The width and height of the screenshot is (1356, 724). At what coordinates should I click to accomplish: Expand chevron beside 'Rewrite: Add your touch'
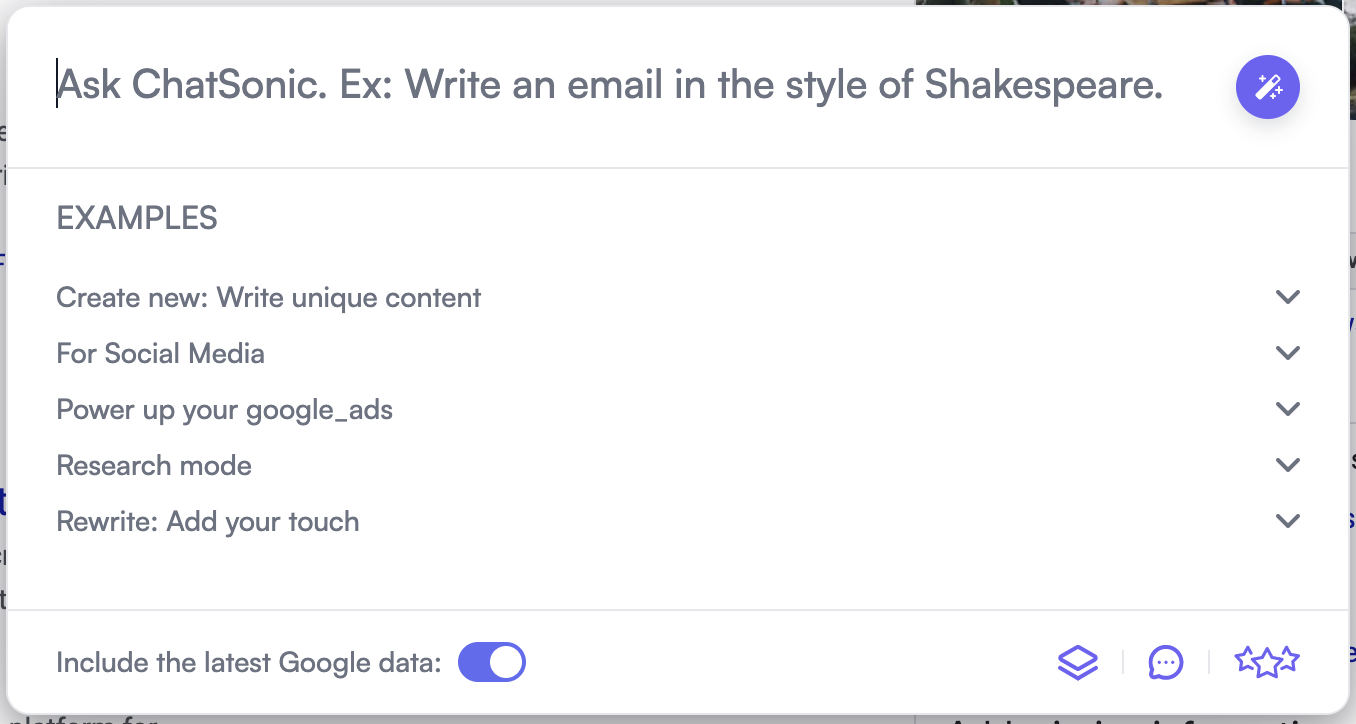[1288, 521]
